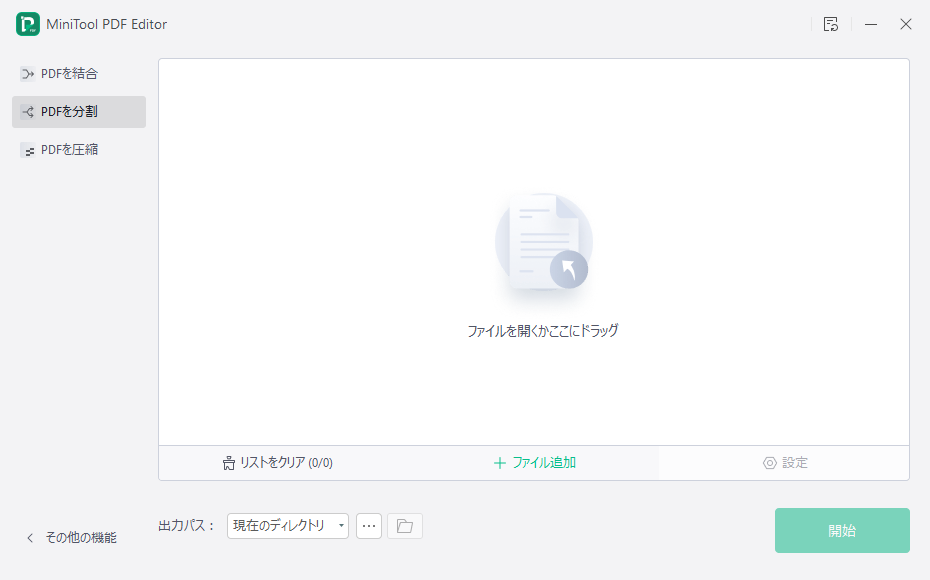This screenshot has width=930, height=580.
Task: Switch to the PDFを圧縮 compress tab
Action: [x=79, y=149]
